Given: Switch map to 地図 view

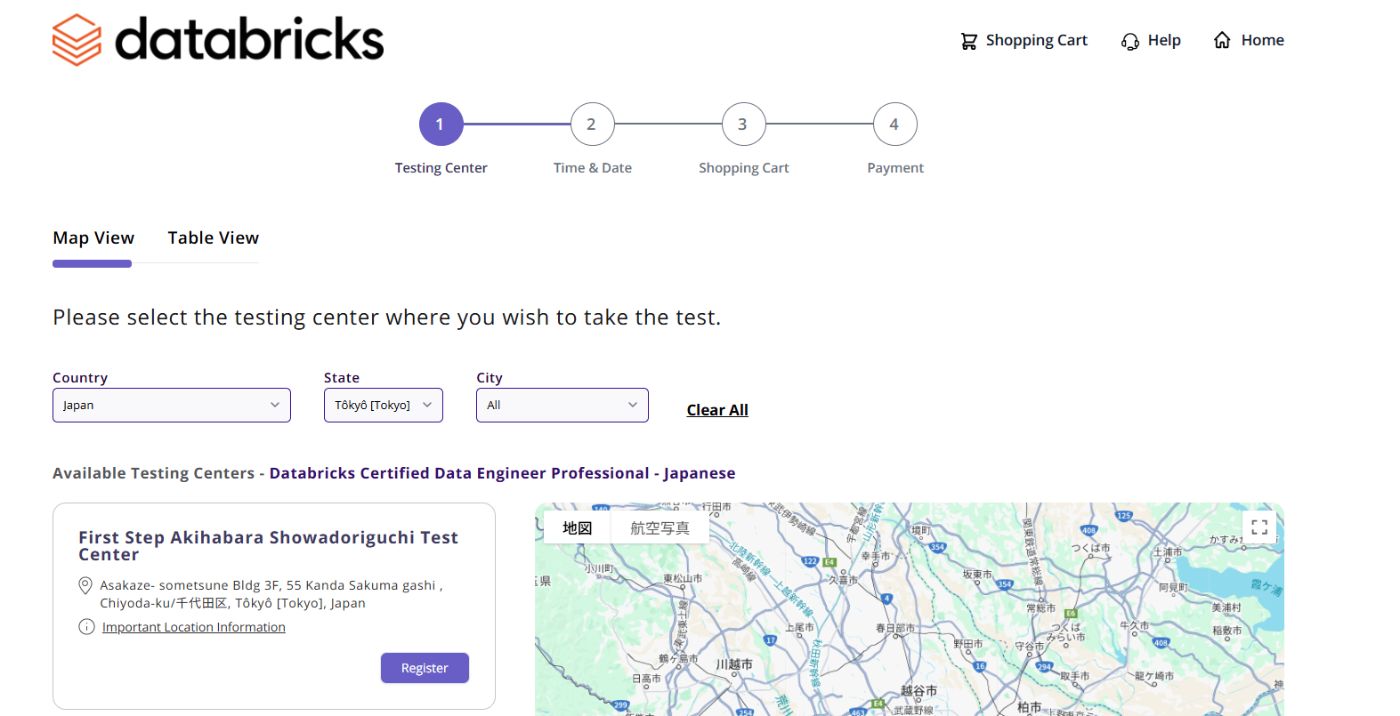Looking at the screenshot, I should coord(577,528).
